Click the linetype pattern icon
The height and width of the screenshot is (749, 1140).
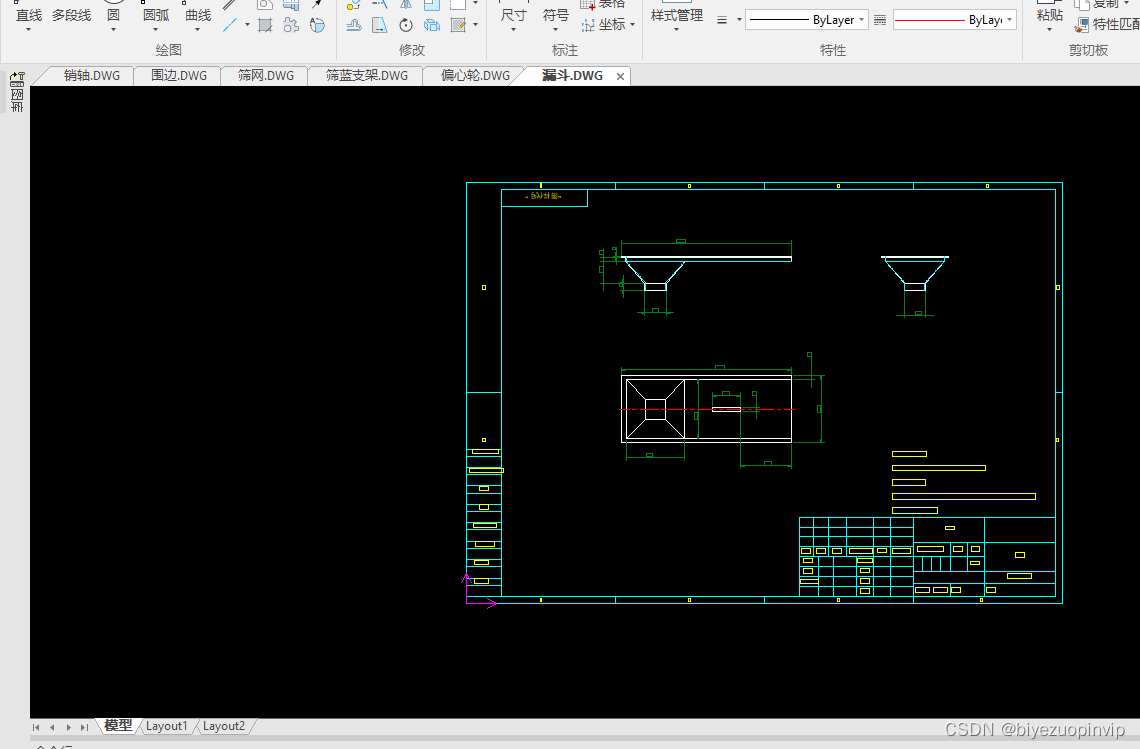(880, 20)
